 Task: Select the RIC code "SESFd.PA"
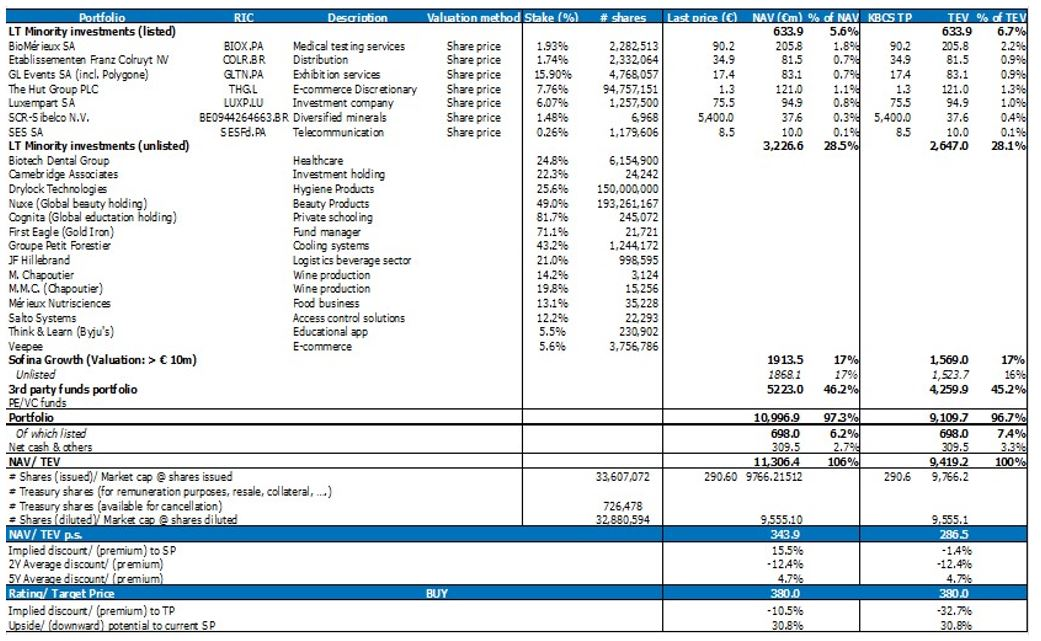tap(244, 132)
